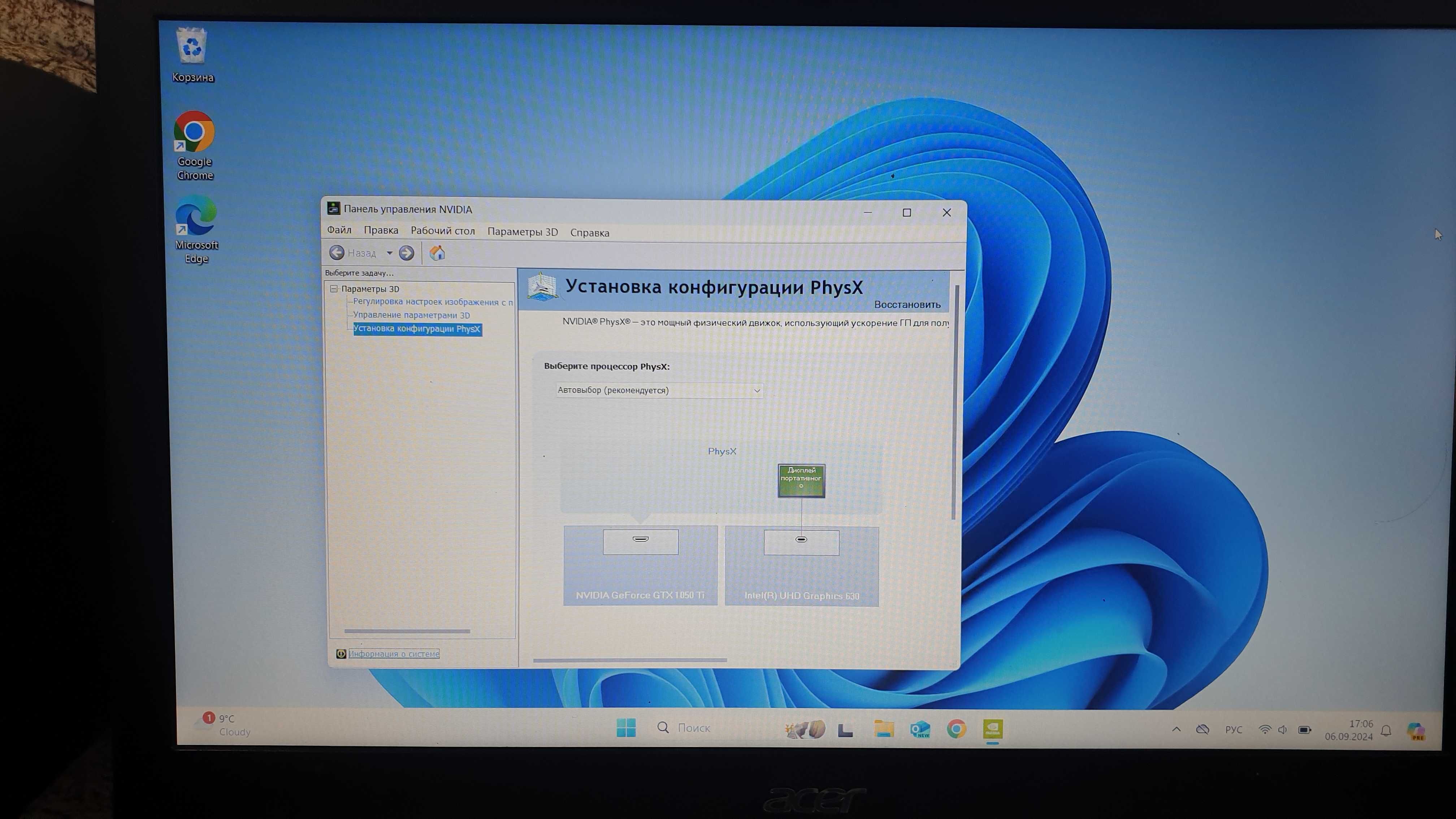The width and height of the screenshot is (1456, 819).
Task: Click the Back arrow in NVIDIA toolbar
Action: (x=337, y=253)
